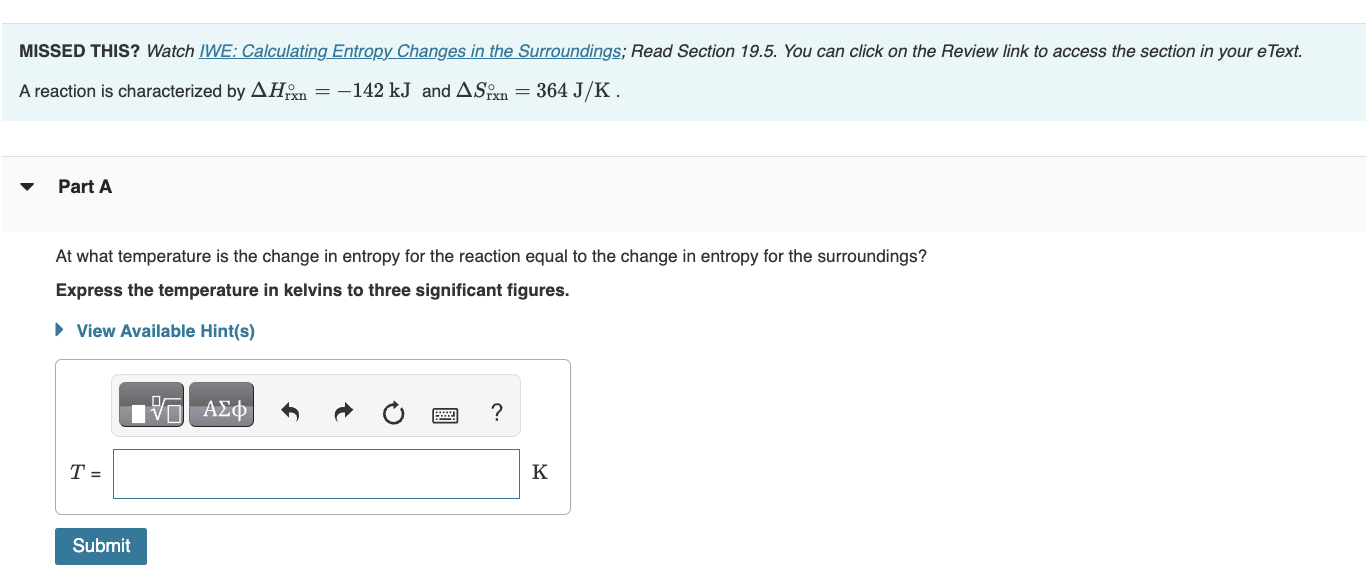1366x584 pixels.
Task: Click the keyboard icon in the editor toolbar
Action: pyautogui.click(x=445, y=414)
